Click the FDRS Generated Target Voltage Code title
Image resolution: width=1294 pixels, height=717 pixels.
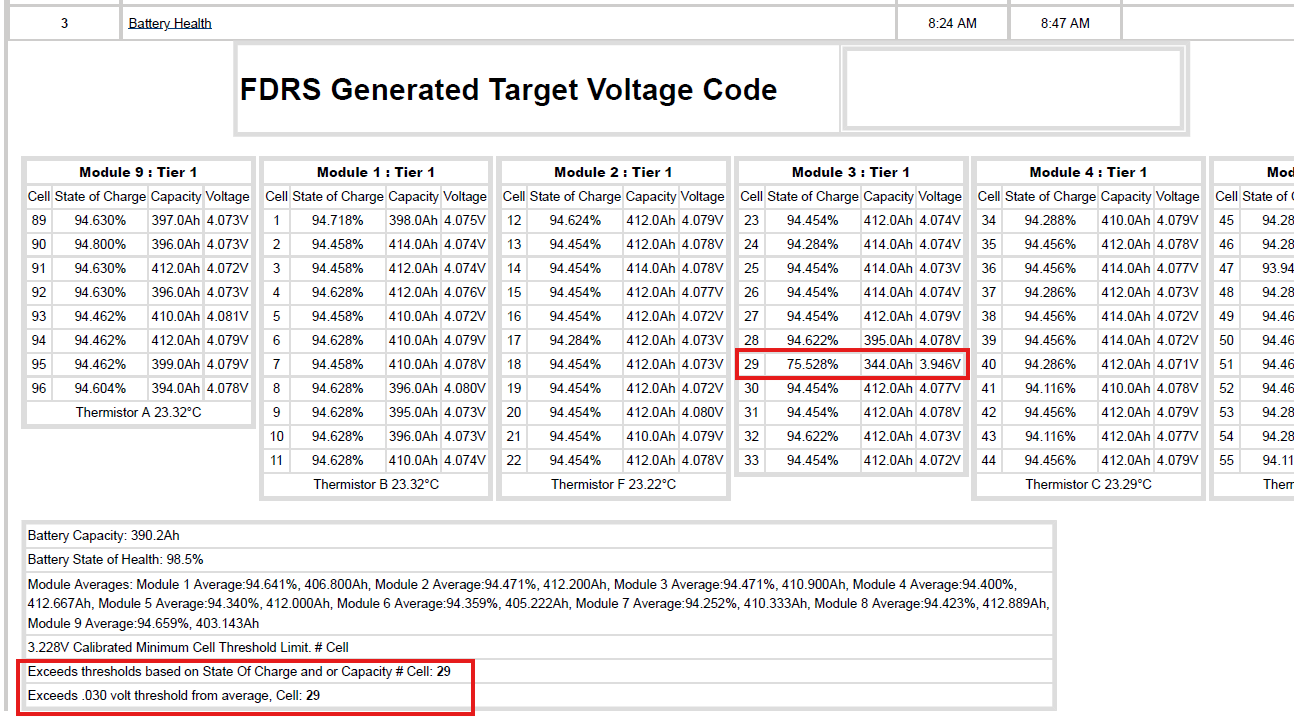507,89
